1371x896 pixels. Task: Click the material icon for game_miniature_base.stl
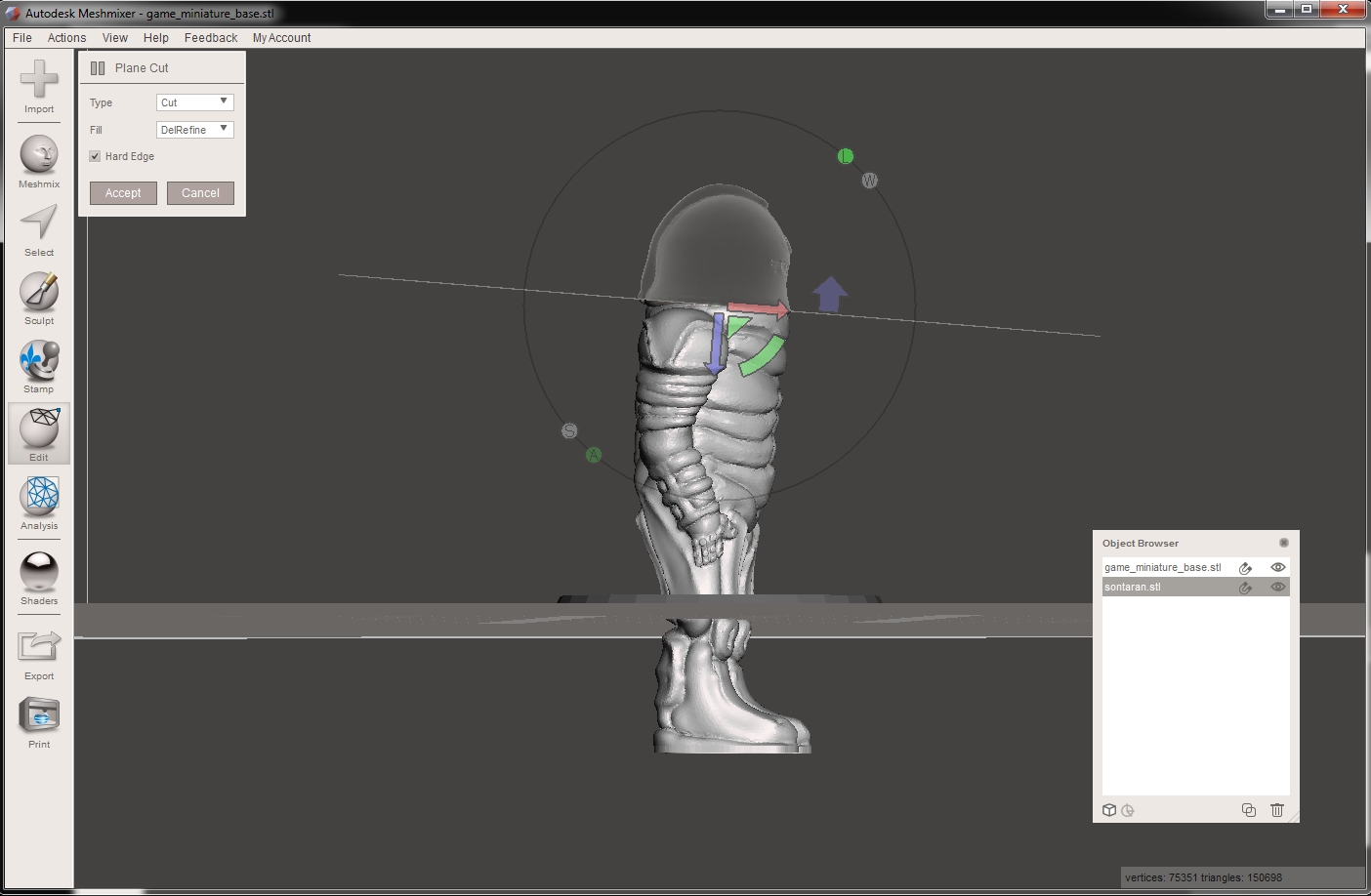(1245, 568)
